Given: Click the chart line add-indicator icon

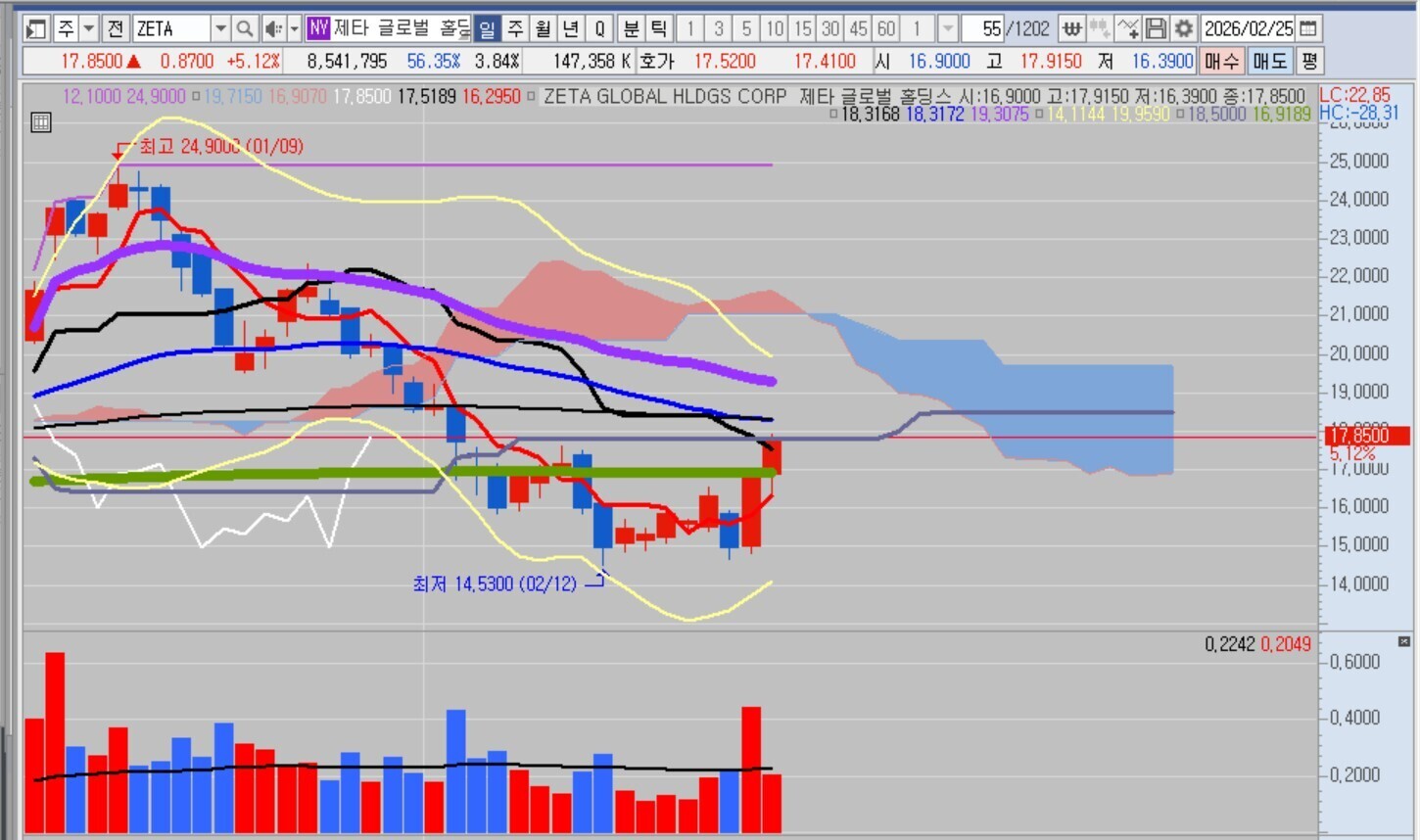Looking at the screenshot, I should click(x=1128, y=28).
